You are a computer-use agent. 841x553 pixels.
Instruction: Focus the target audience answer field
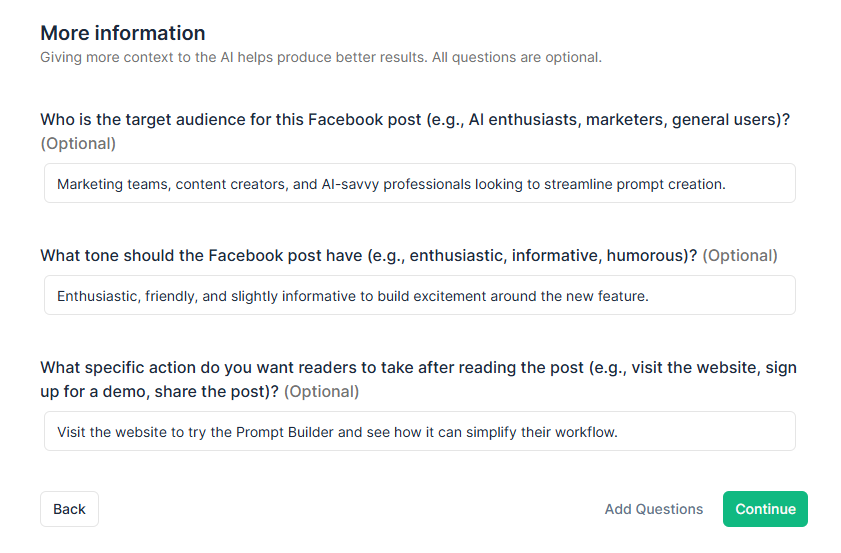coord(419,183)
